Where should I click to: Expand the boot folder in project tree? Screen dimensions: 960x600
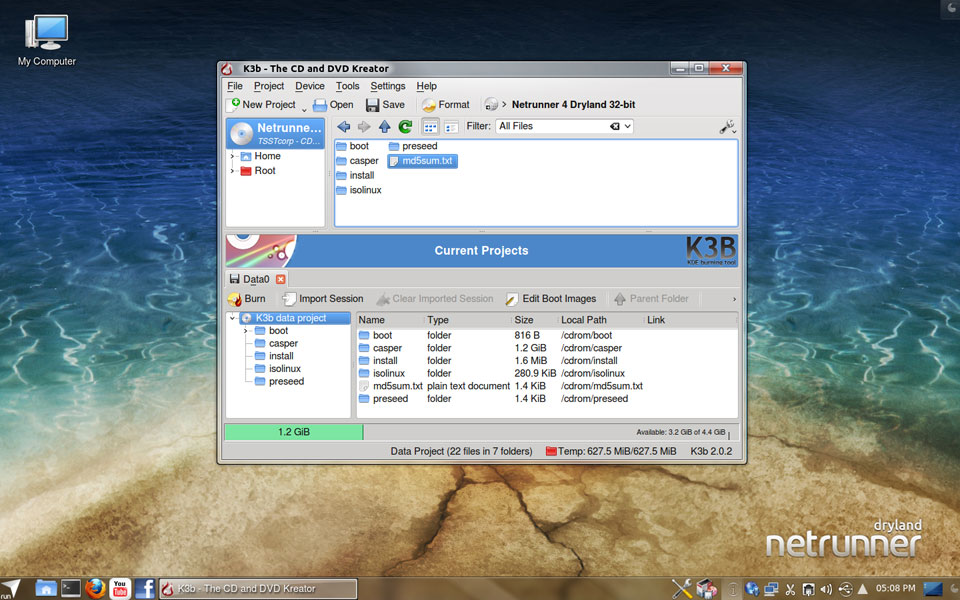coord(245,331)
